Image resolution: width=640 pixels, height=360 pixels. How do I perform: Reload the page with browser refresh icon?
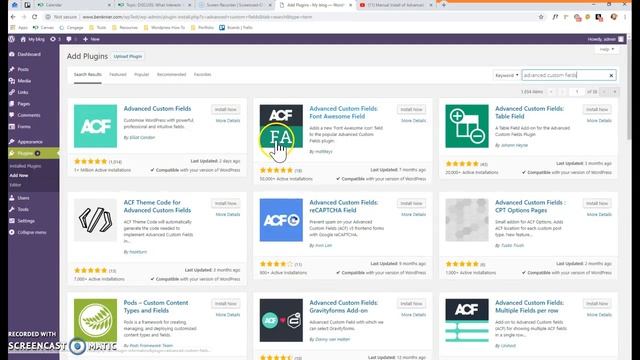(x=34, y=17)
